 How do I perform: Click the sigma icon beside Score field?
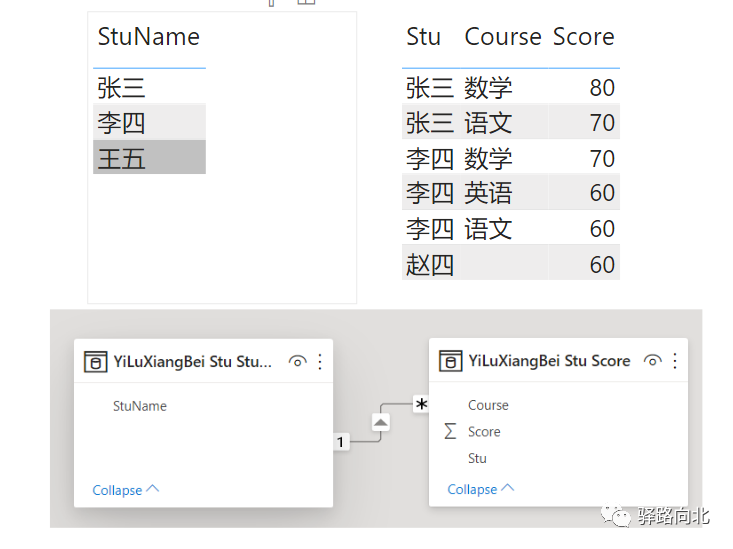(450, 431)
